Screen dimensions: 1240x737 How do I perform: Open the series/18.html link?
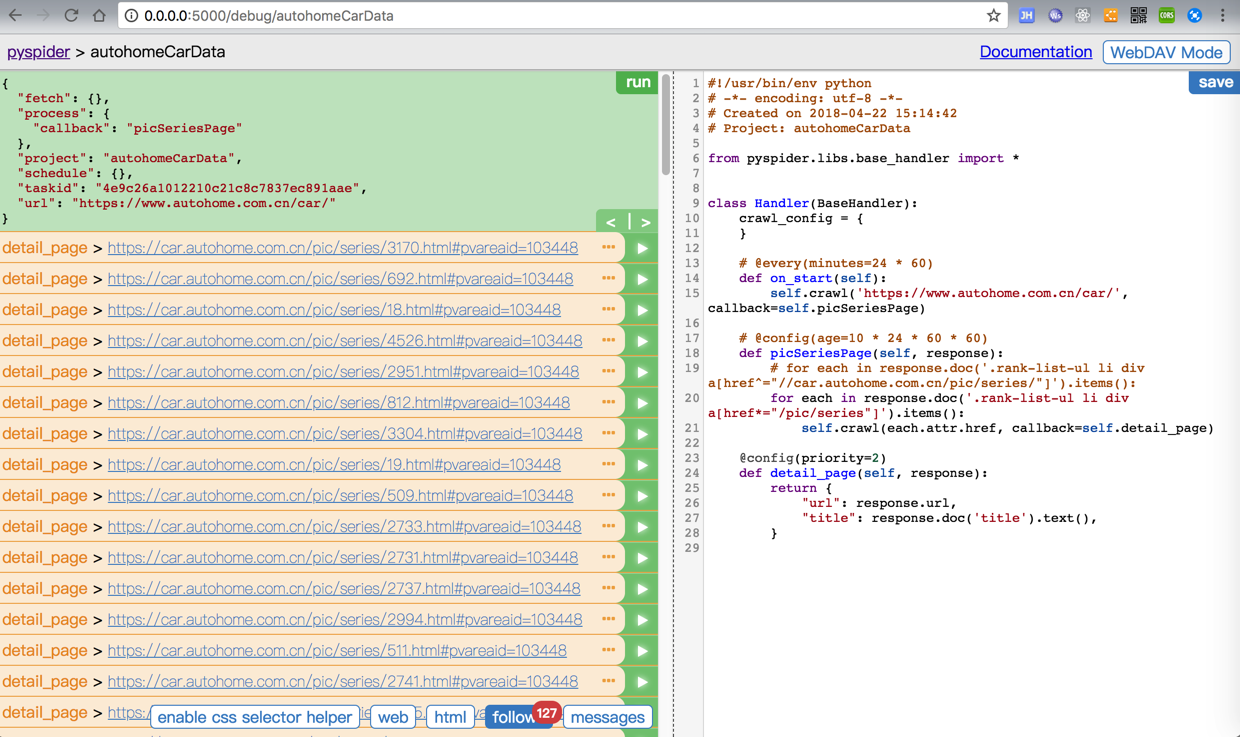[334, 310]
